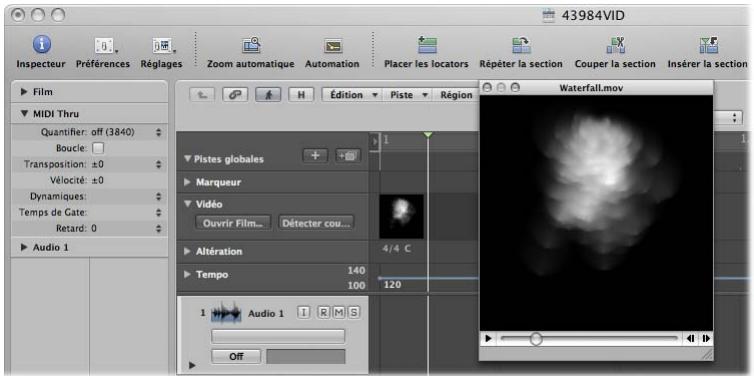
Task: Expand the Altération global track
Action: tap(188, 251)
